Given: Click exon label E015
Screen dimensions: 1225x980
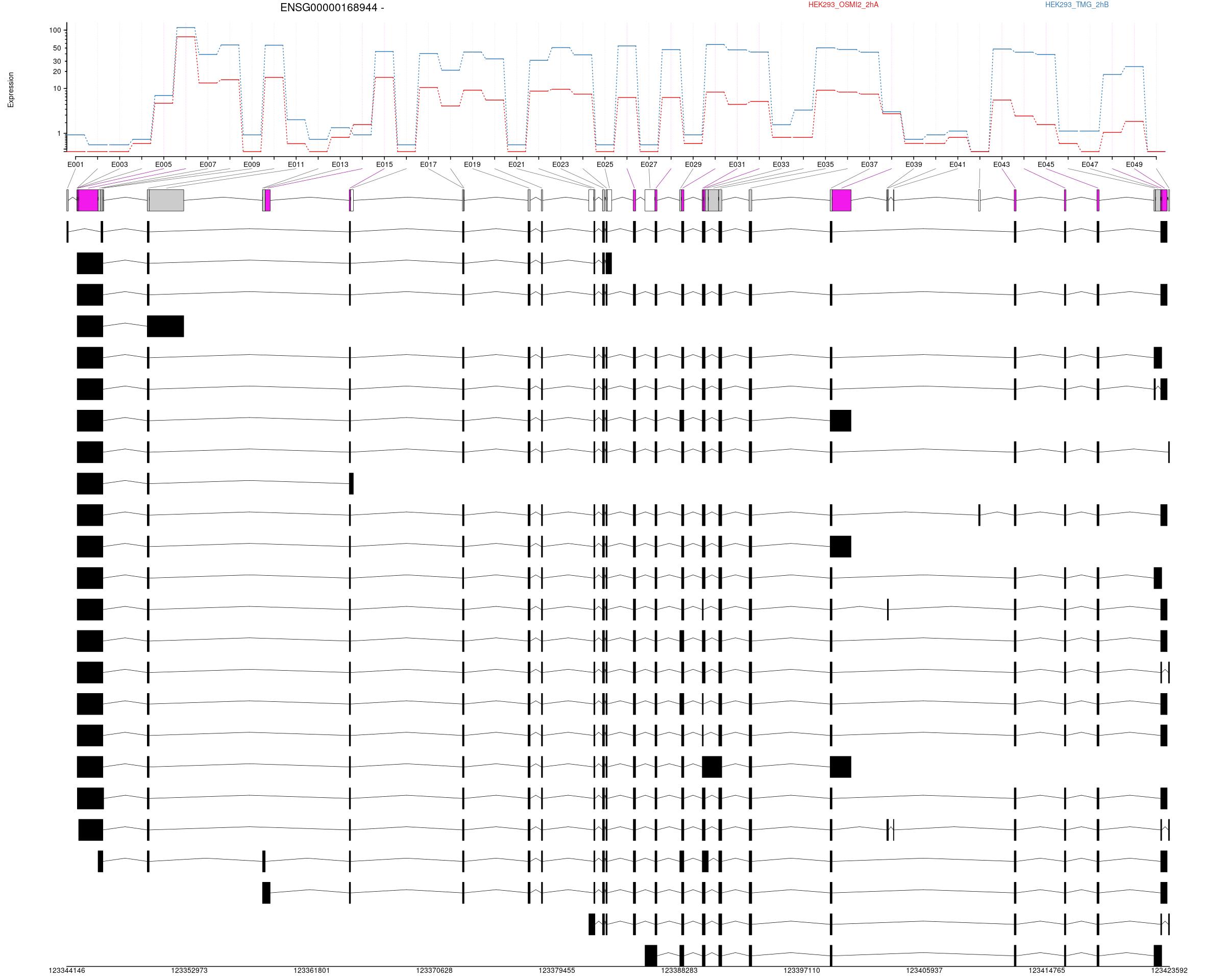Looking at the screenshot, I should 385,165.
